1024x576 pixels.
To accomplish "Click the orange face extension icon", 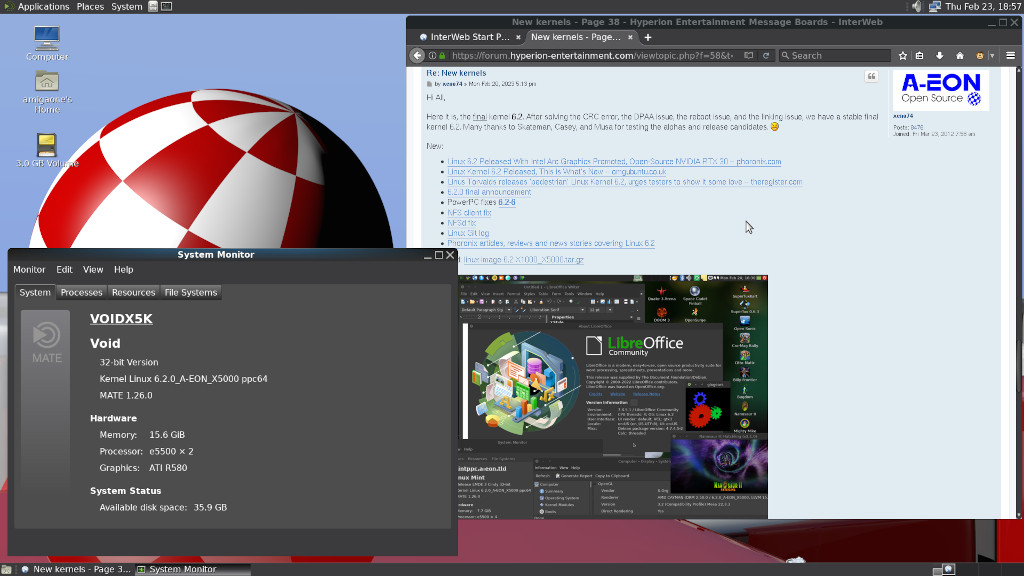I will pyautogui.click(x=980, y=56).
